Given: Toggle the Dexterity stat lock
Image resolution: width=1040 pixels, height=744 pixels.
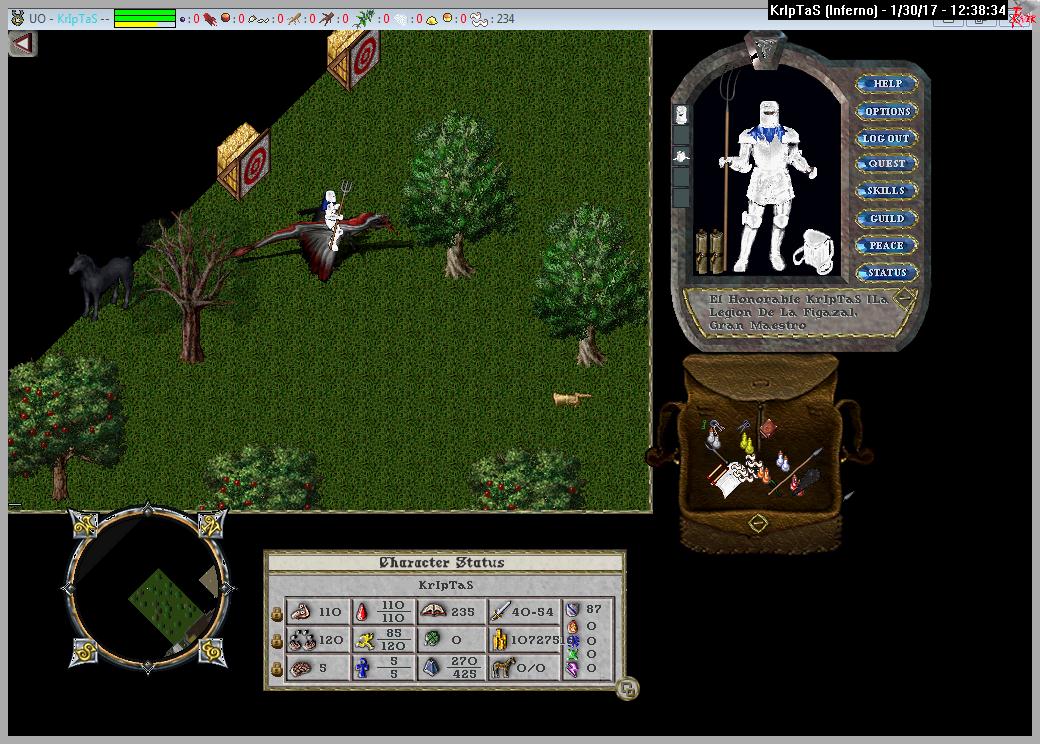Looking at the screenshot, I should [x=277, y=641].
